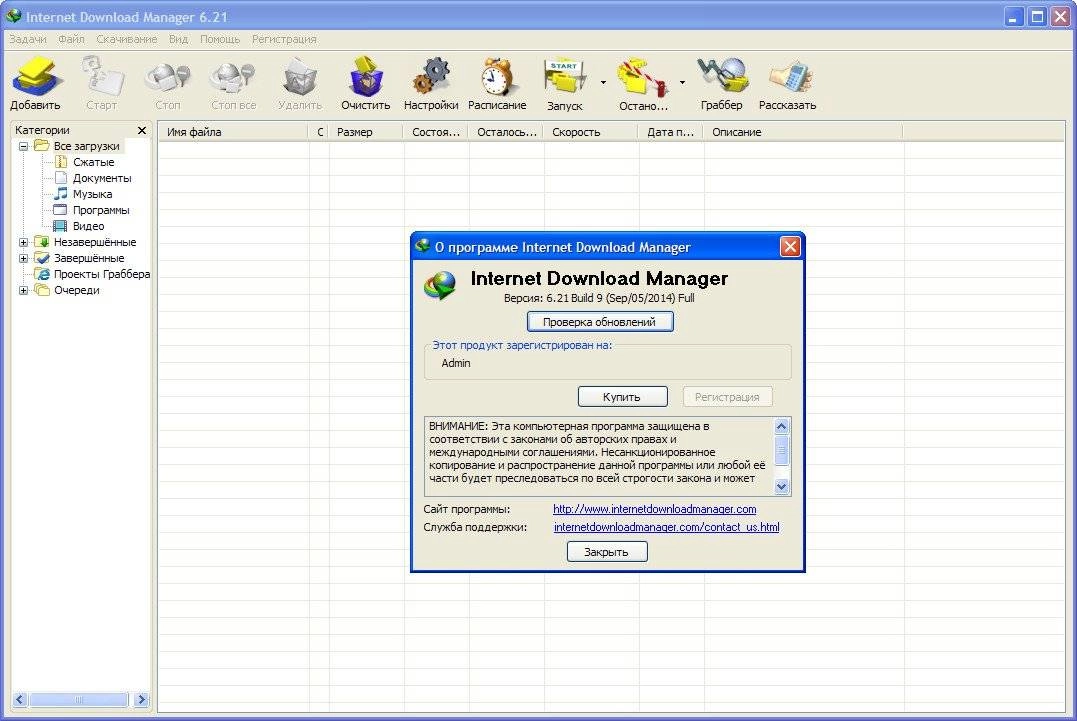Close the Категории side panel
This screenshot has width=1077, height=721.
[141, 130]
